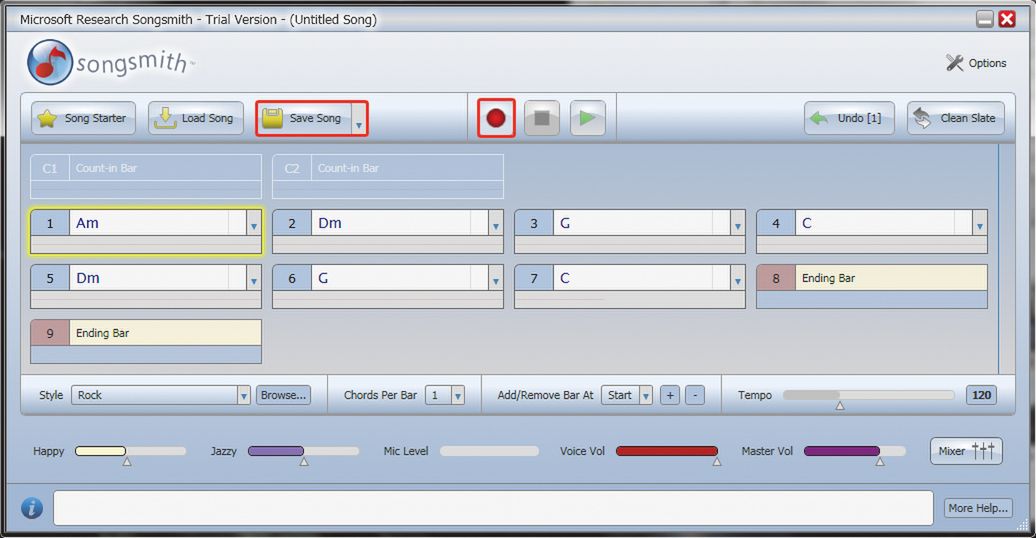Click the plus button to add bar

[x=670, y=395]
